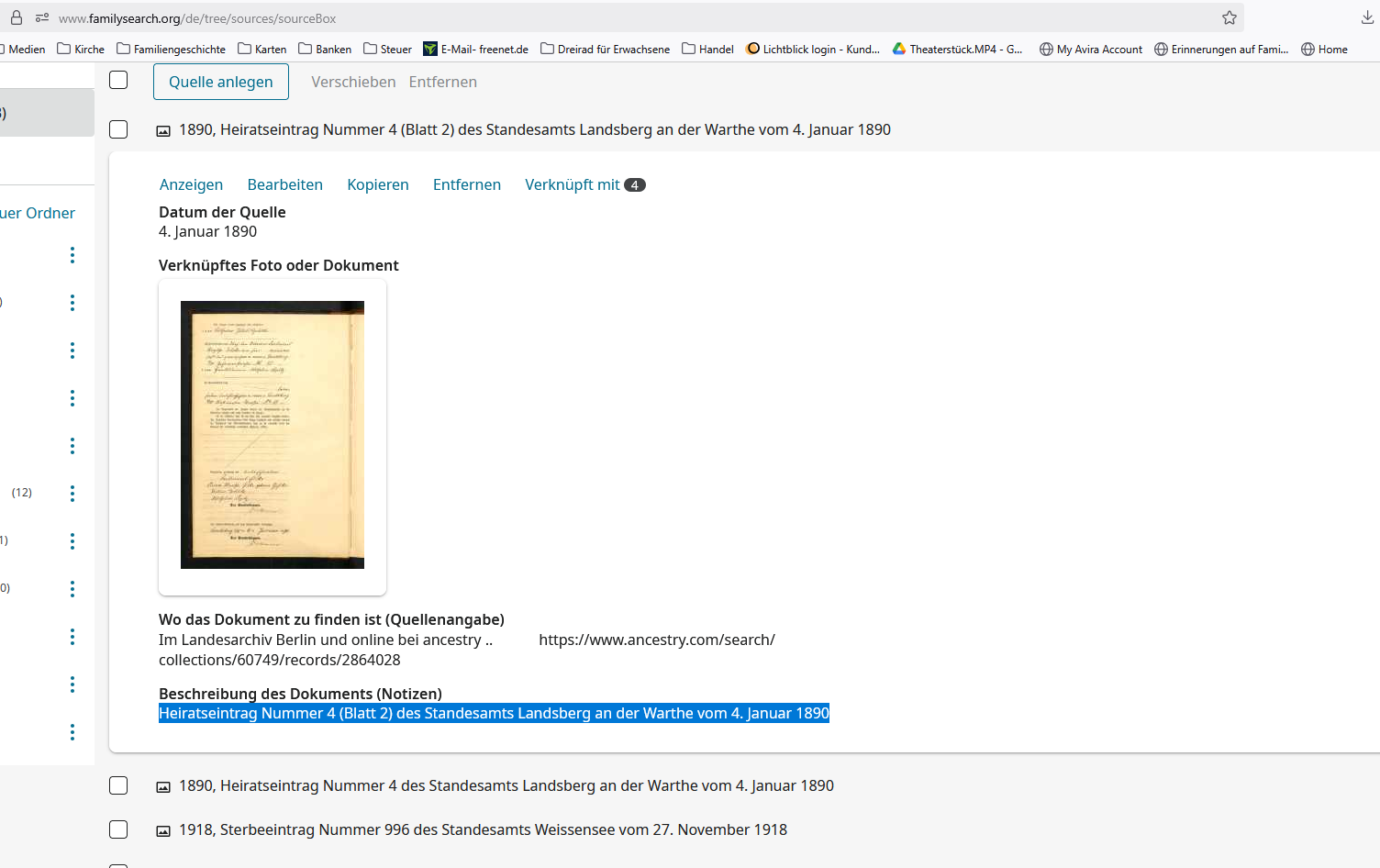The height and width of the screenshot is (868, 1380).
Task: Click the source date 4. Januar 1890
Action: (x=207, y=231)
